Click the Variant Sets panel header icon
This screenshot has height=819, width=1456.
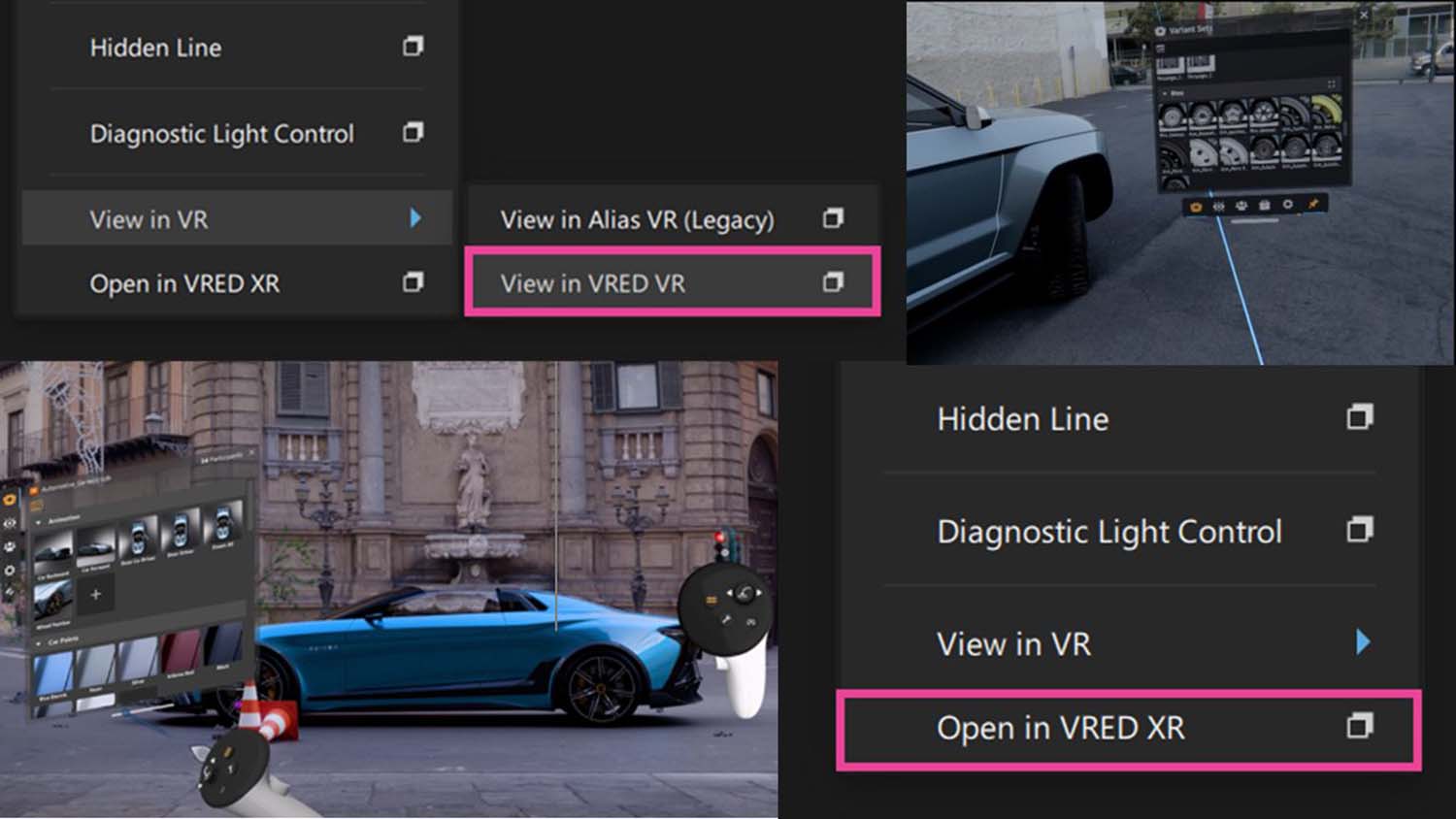click(x=1160, y=30)
